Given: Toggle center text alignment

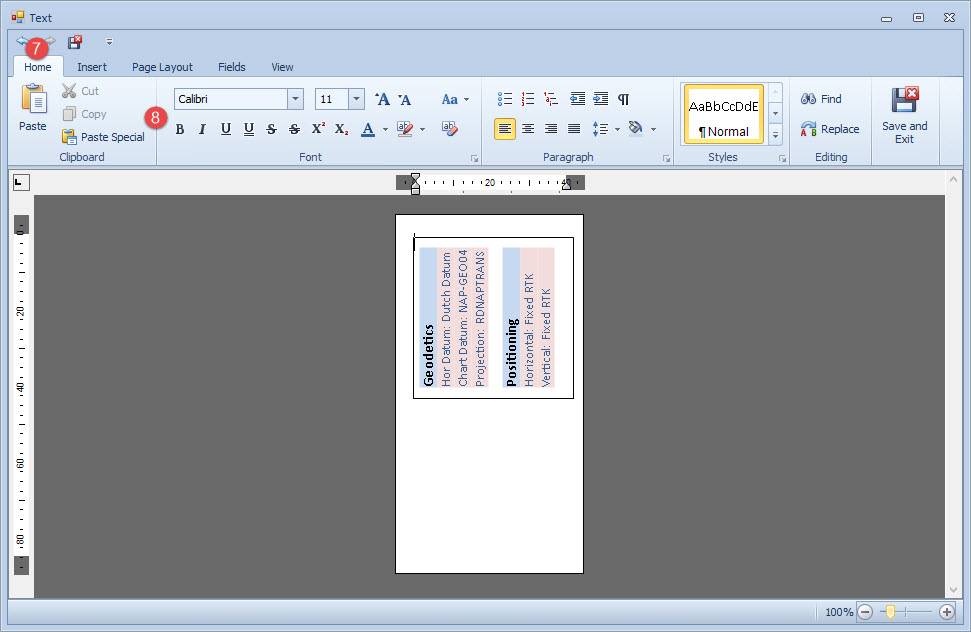Looking at the screenshot, I should pyautogui.click(x=528, y=129).
